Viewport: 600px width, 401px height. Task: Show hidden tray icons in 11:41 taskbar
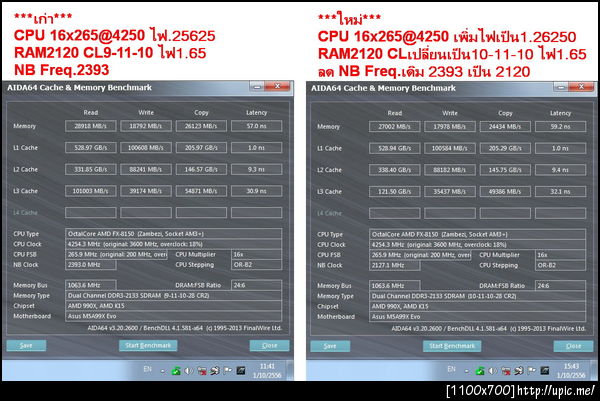point(163,371)
